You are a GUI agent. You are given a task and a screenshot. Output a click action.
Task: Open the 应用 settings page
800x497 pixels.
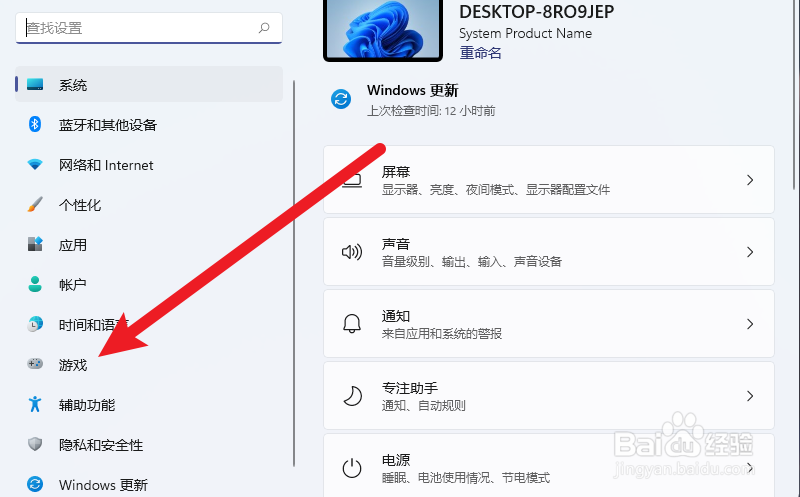click(149, 244)
